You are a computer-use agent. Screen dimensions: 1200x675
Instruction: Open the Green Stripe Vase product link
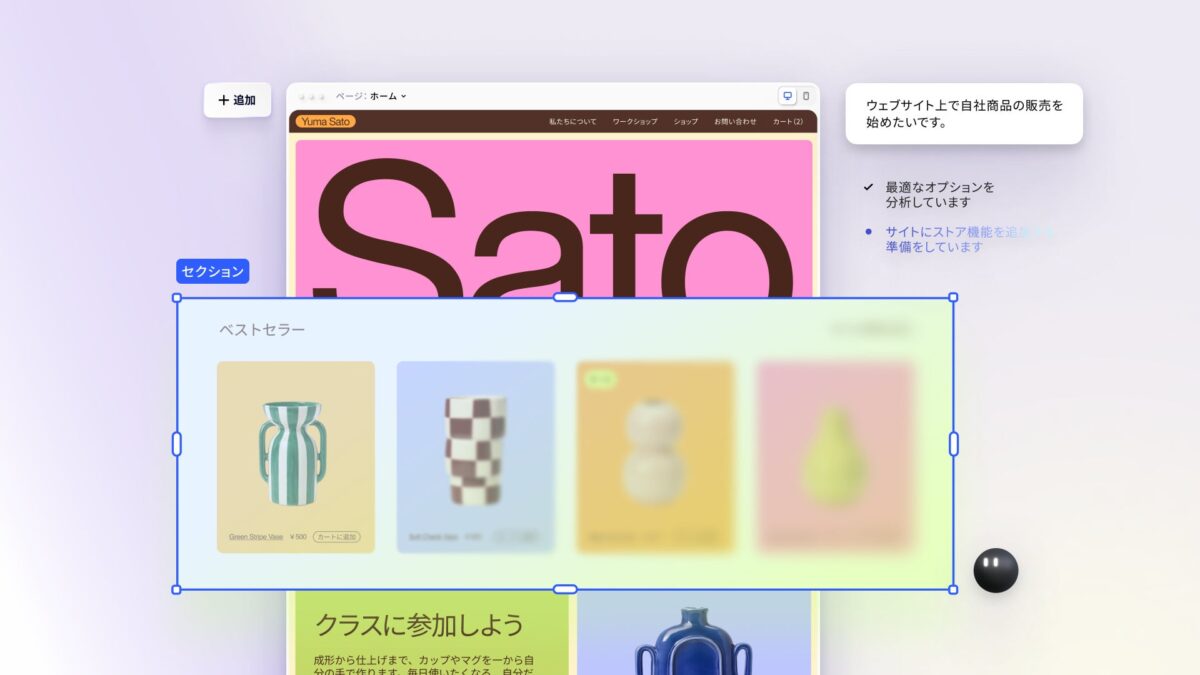[256, 536]
